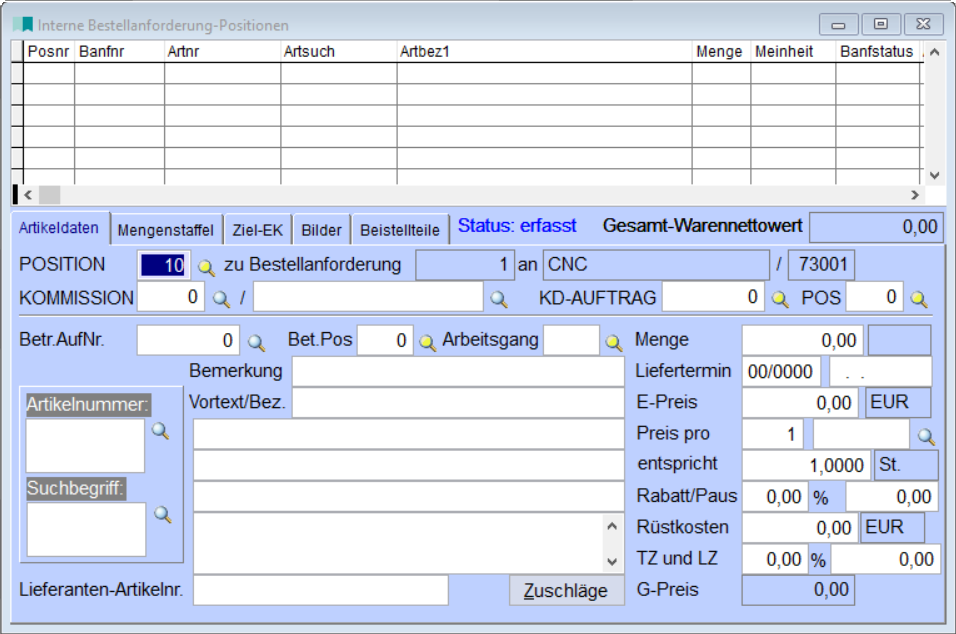Open lookup next to the KOMMISSION number

pyautogui.click(x=221, y=298)
